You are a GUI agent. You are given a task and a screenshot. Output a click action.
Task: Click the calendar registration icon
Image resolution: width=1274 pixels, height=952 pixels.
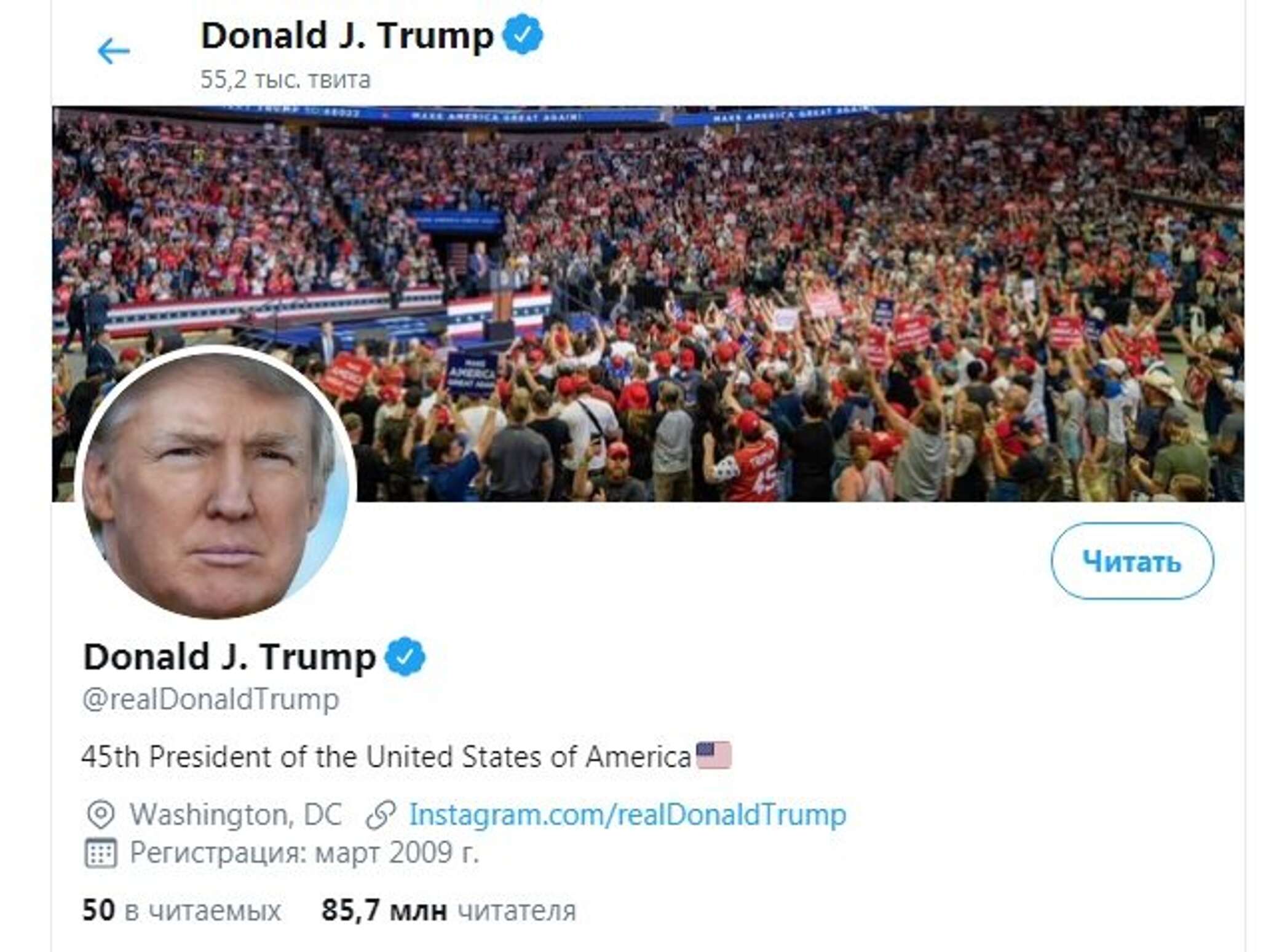pos(100,853)
